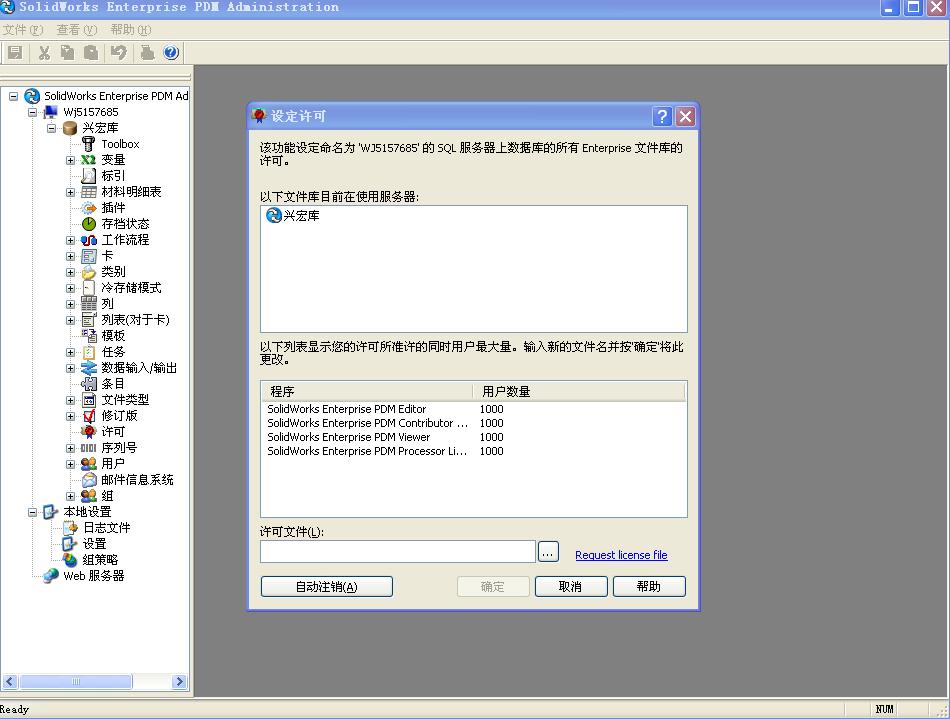
Task: Click the dialog's question-mark help button
Action: coord(662,116)
